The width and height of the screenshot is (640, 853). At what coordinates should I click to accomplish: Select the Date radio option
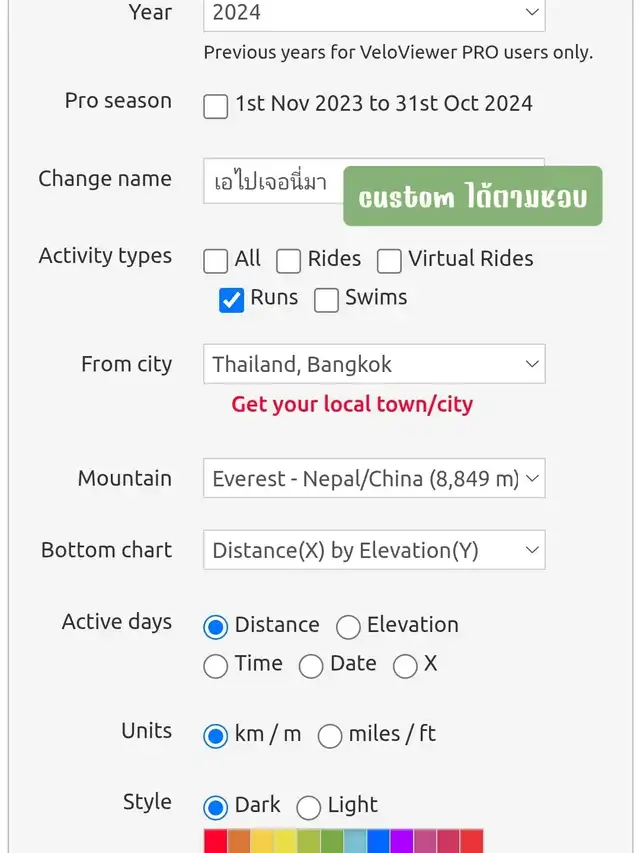(x=311, y=666)
